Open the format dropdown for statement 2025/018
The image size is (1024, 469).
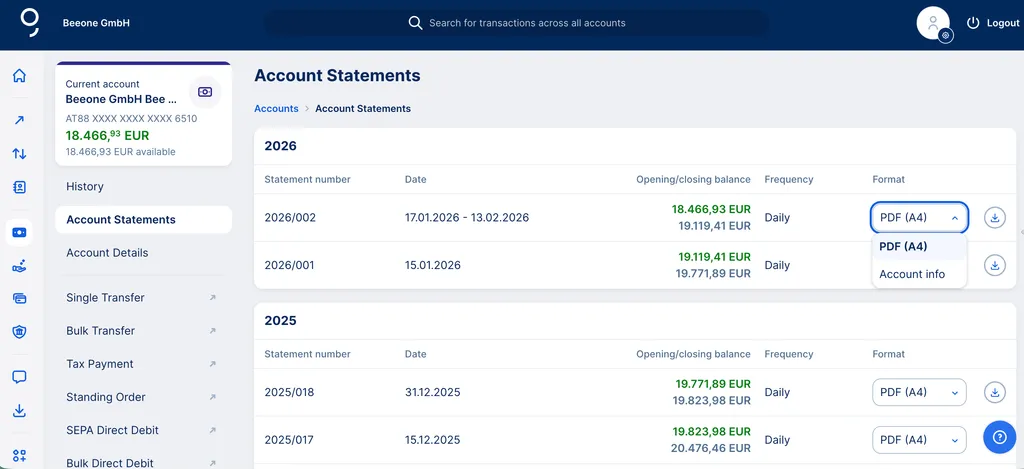[919, 393]
